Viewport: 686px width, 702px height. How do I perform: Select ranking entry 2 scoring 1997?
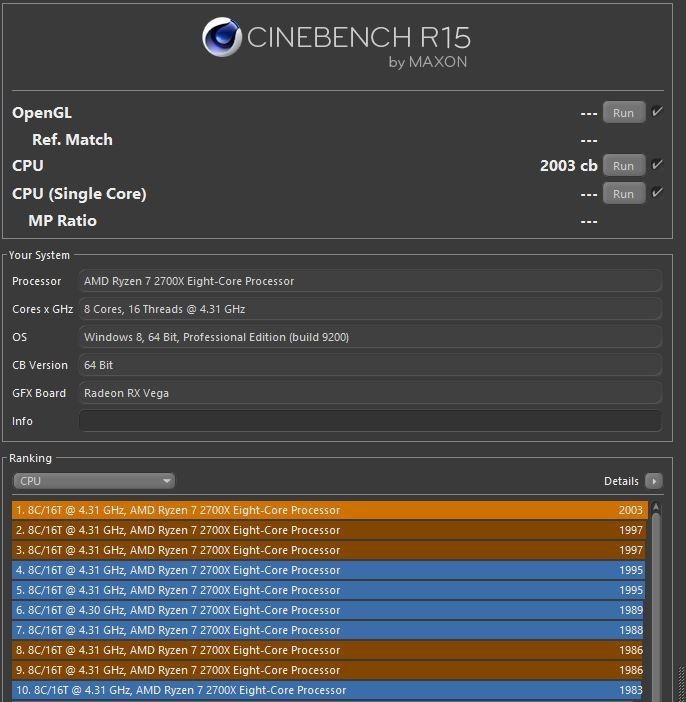click(x=329, y=530)
